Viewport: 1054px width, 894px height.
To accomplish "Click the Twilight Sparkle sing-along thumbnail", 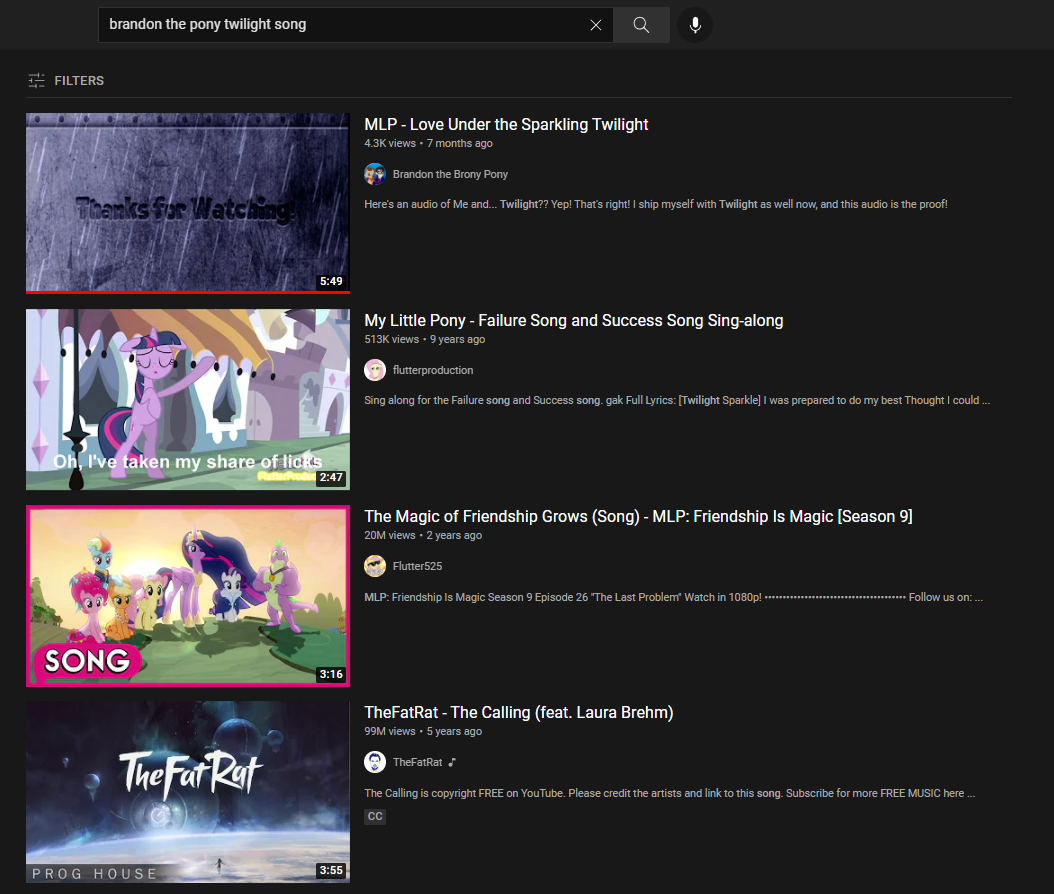I will click(x=187, y=399).
